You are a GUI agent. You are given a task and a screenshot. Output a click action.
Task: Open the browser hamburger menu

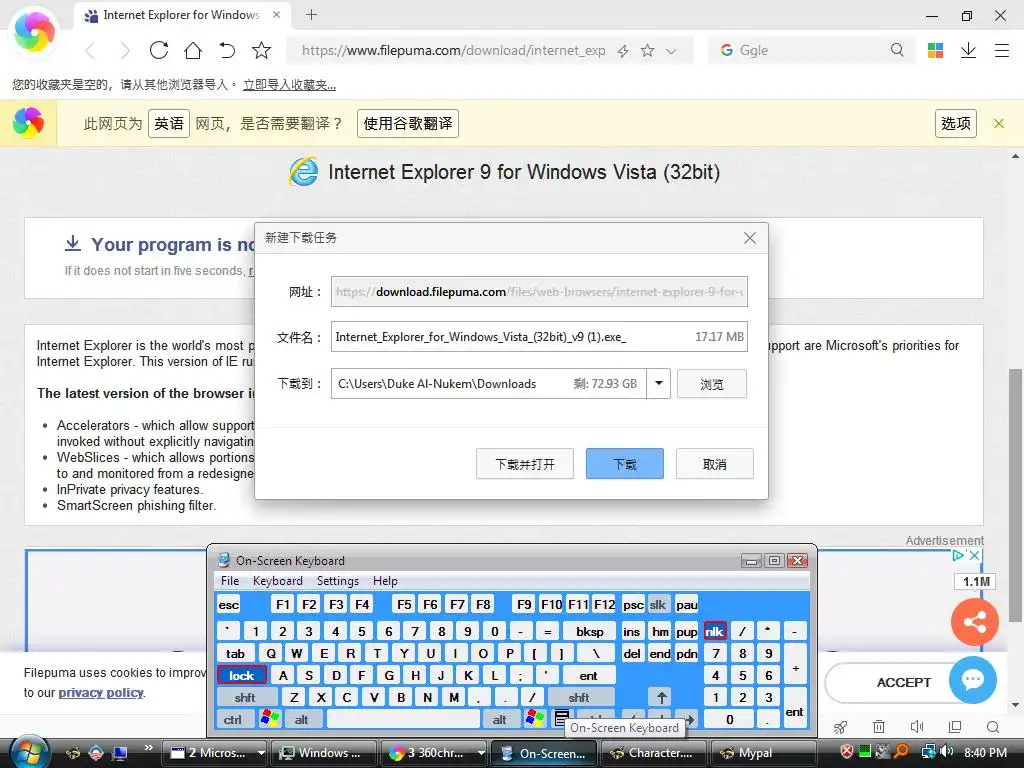(1002, 50)
